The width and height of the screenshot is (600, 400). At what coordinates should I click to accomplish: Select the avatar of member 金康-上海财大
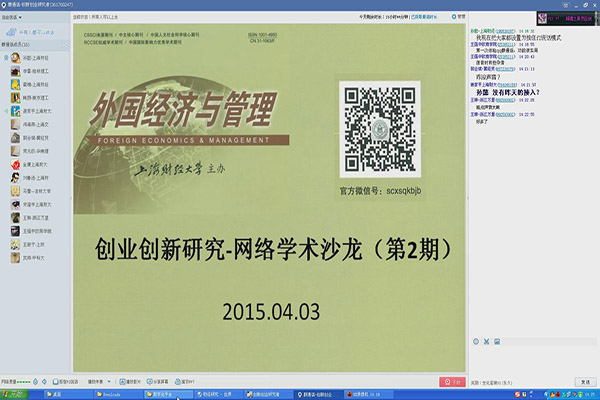pyautogui.click(x=13, y=163)
